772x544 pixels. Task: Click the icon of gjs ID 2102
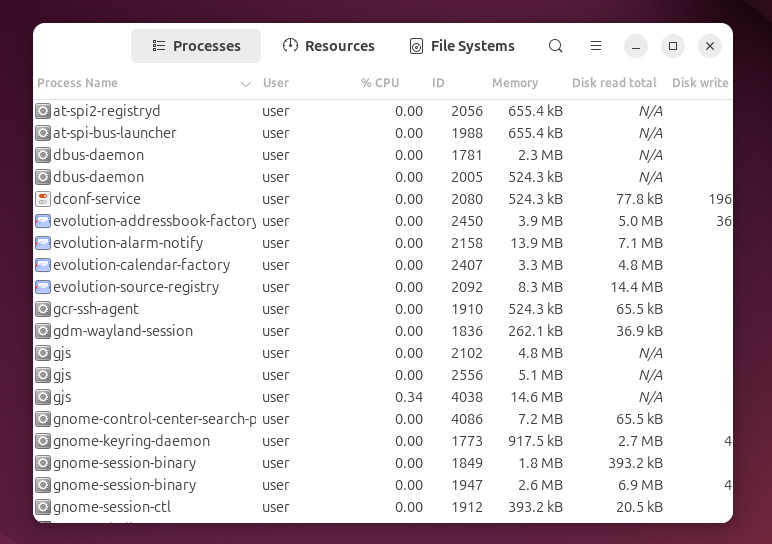43,353
